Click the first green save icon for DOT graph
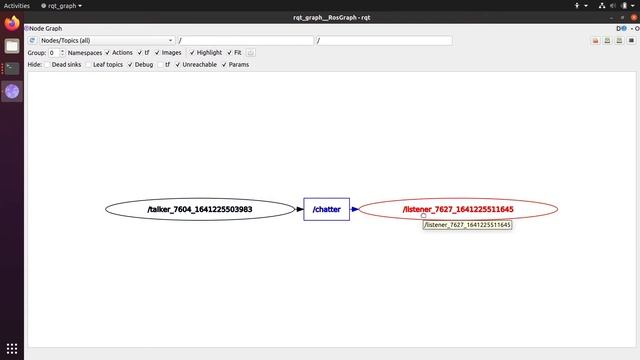 607,40
